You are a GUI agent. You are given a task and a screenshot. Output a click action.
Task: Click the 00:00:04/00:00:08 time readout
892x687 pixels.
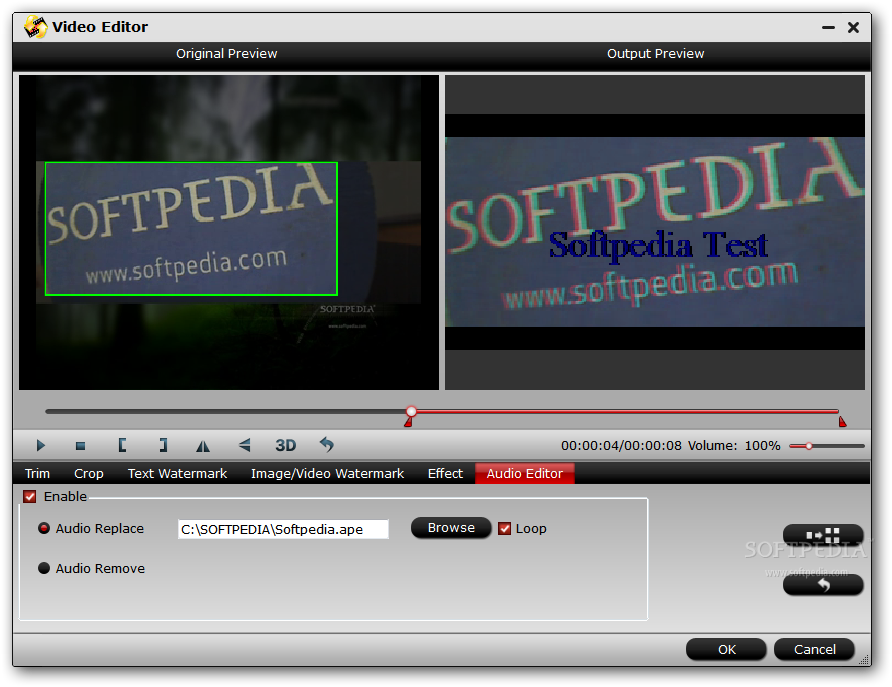click(621, 445)
